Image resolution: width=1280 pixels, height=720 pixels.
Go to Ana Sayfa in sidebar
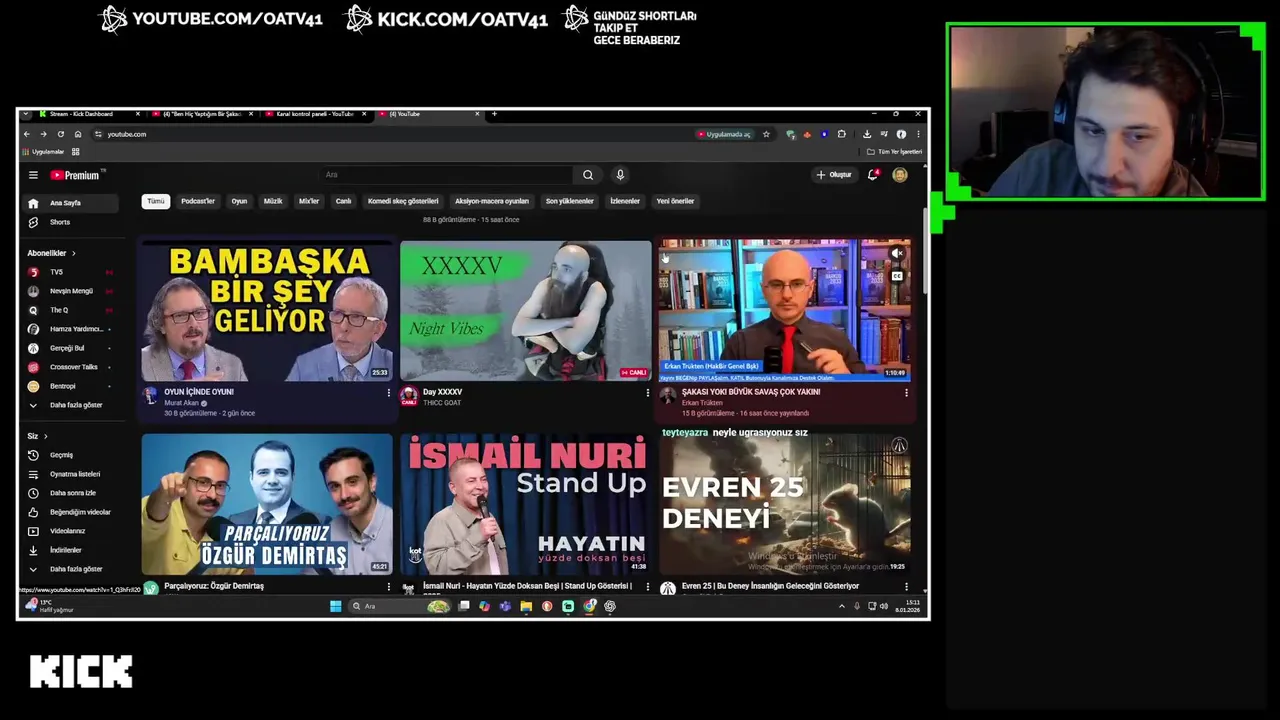tap(70, 203)
